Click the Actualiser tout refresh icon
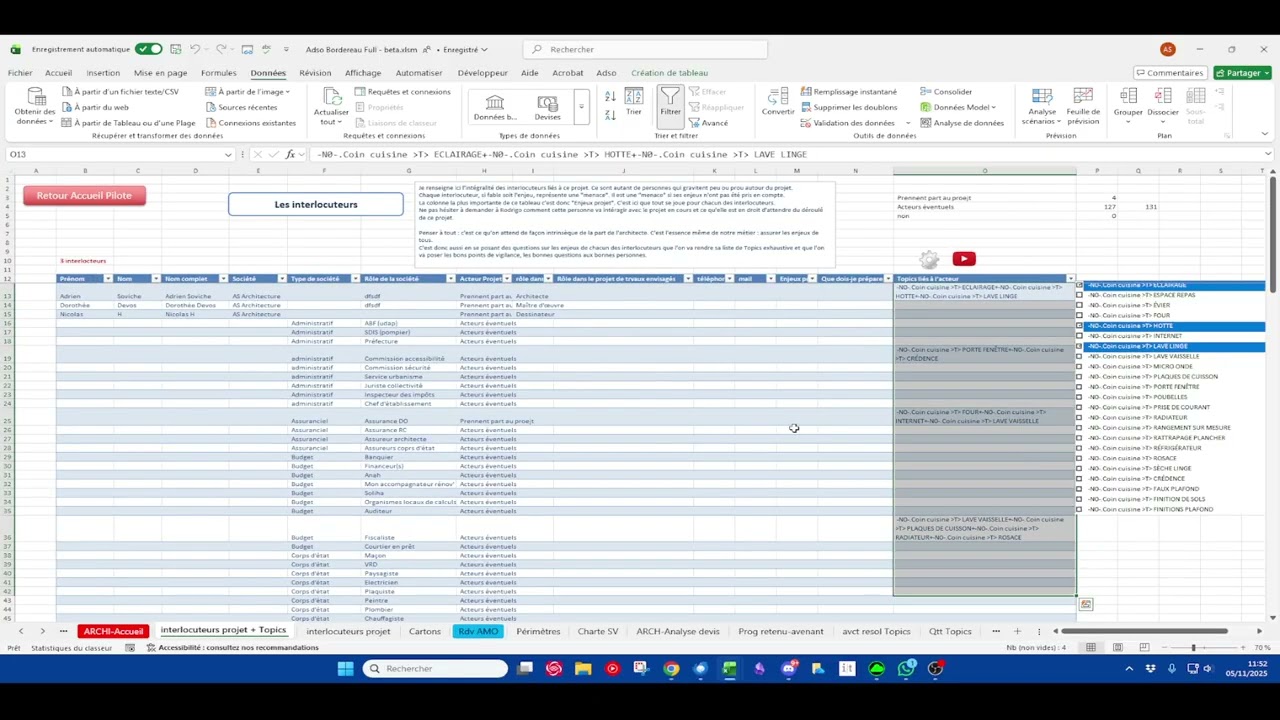1280x720 pixels. pyautogui.click(x=331, y=106)
